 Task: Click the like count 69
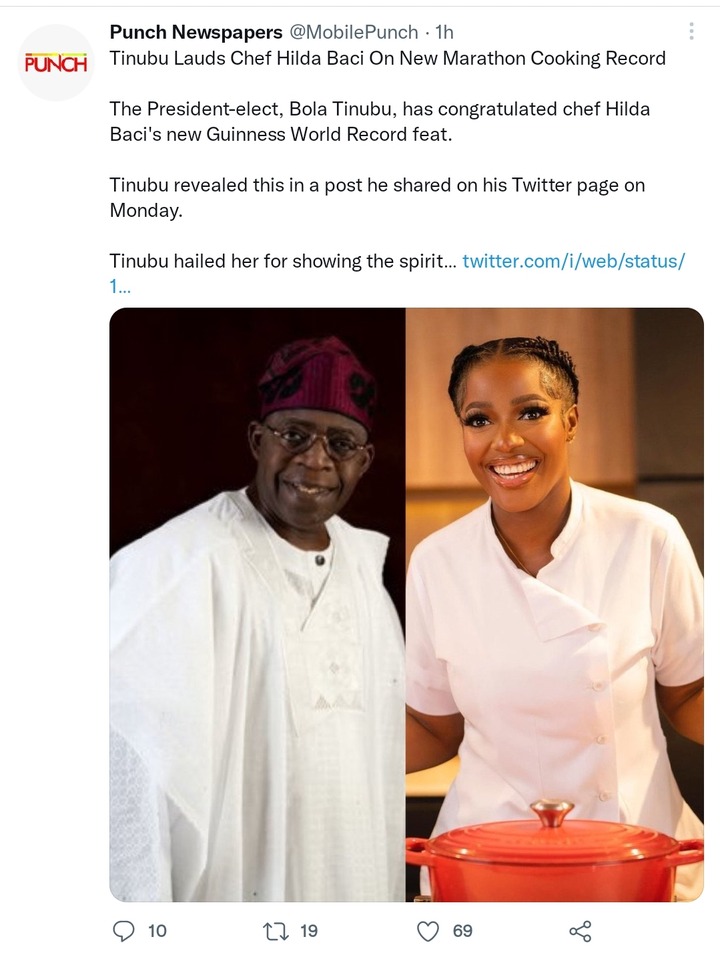[462, 931]
